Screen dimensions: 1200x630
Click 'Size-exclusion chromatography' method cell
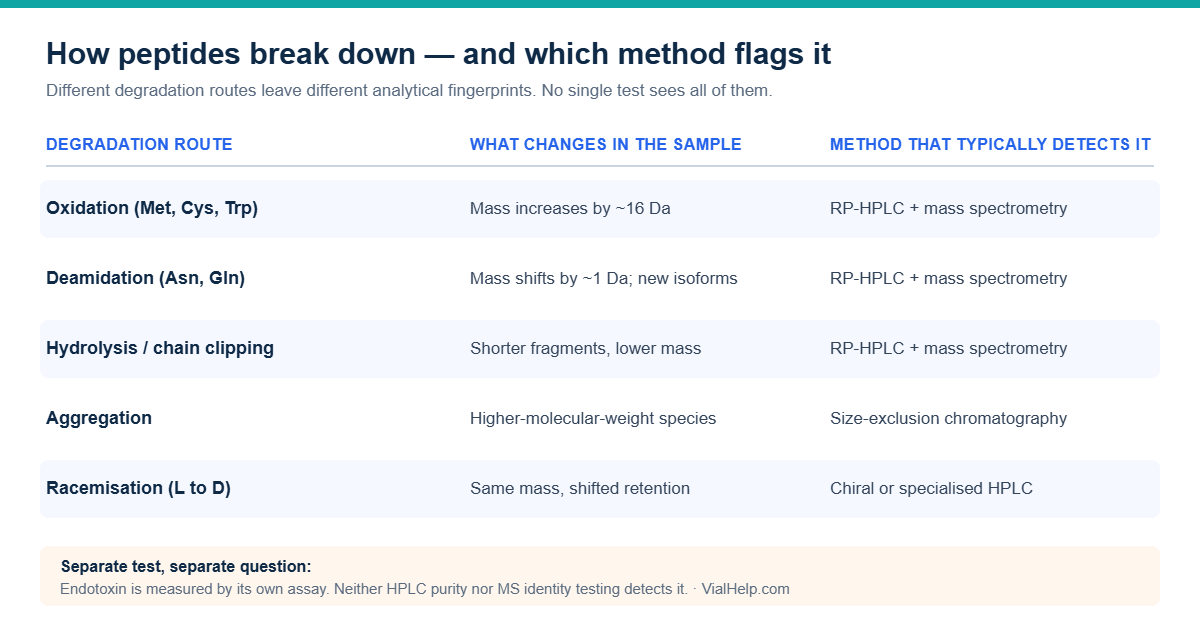click(948, 419)
